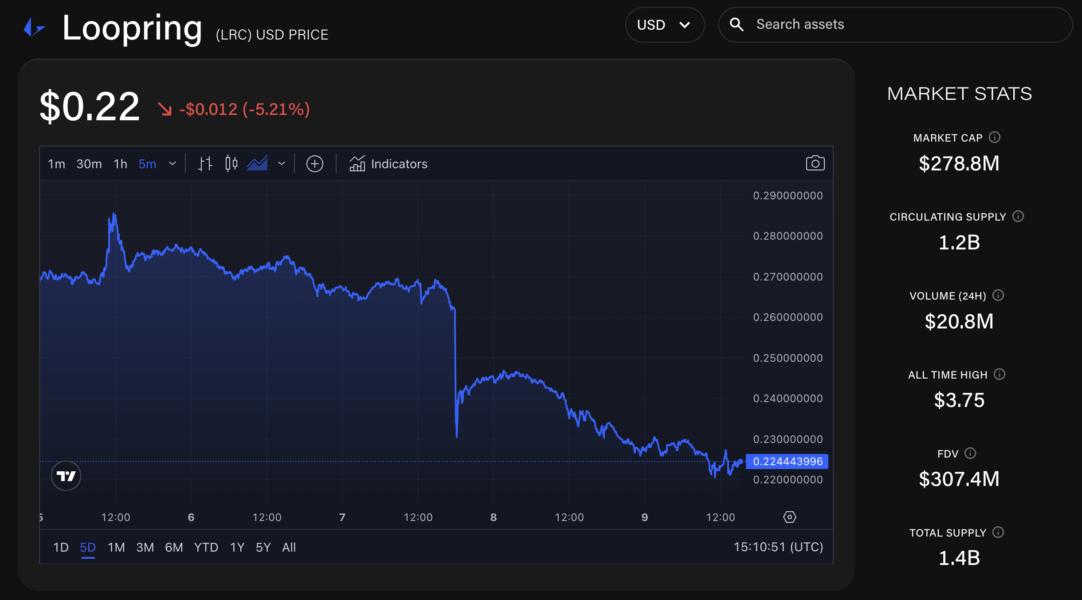Viewport: 1082px width, 600px height.
Task: Select area chart style icon
Action: pyautogui.click(x=257, y=164)
